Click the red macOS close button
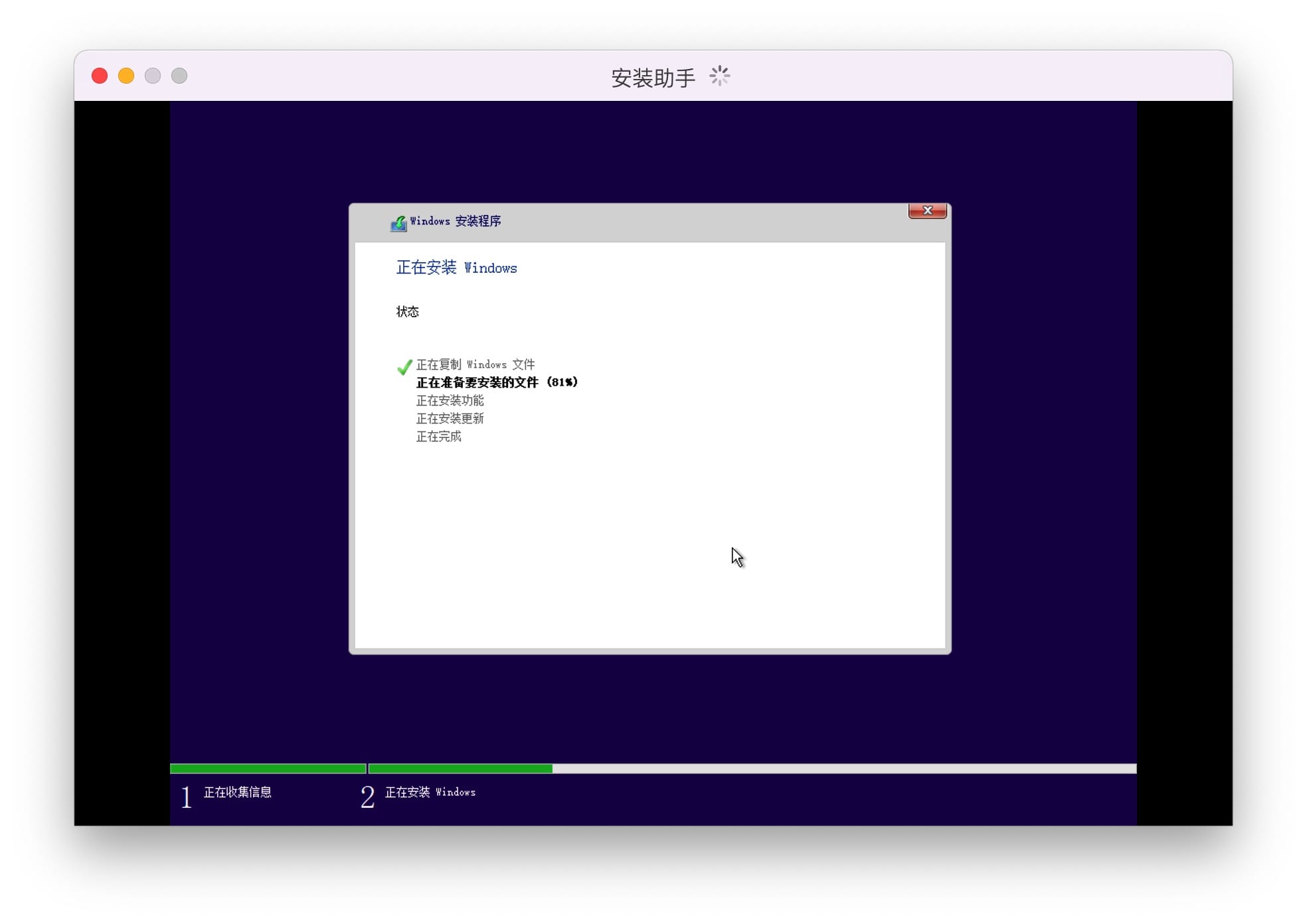 pyautogui.click(x=100, y=76)
